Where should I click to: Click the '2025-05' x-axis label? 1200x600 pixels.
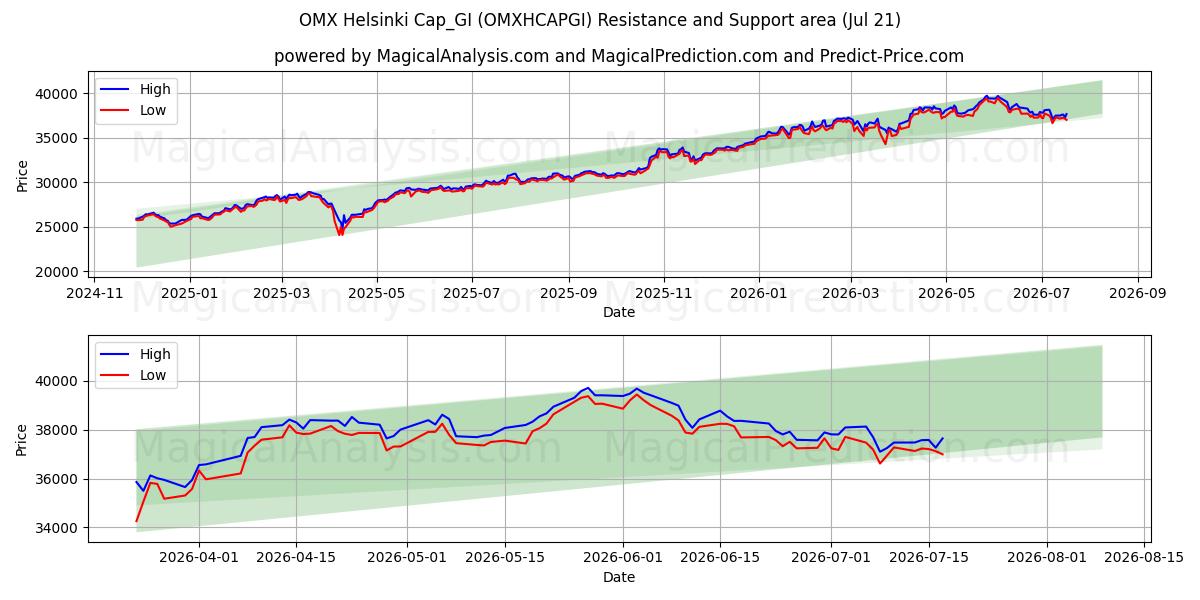(377, 294)
